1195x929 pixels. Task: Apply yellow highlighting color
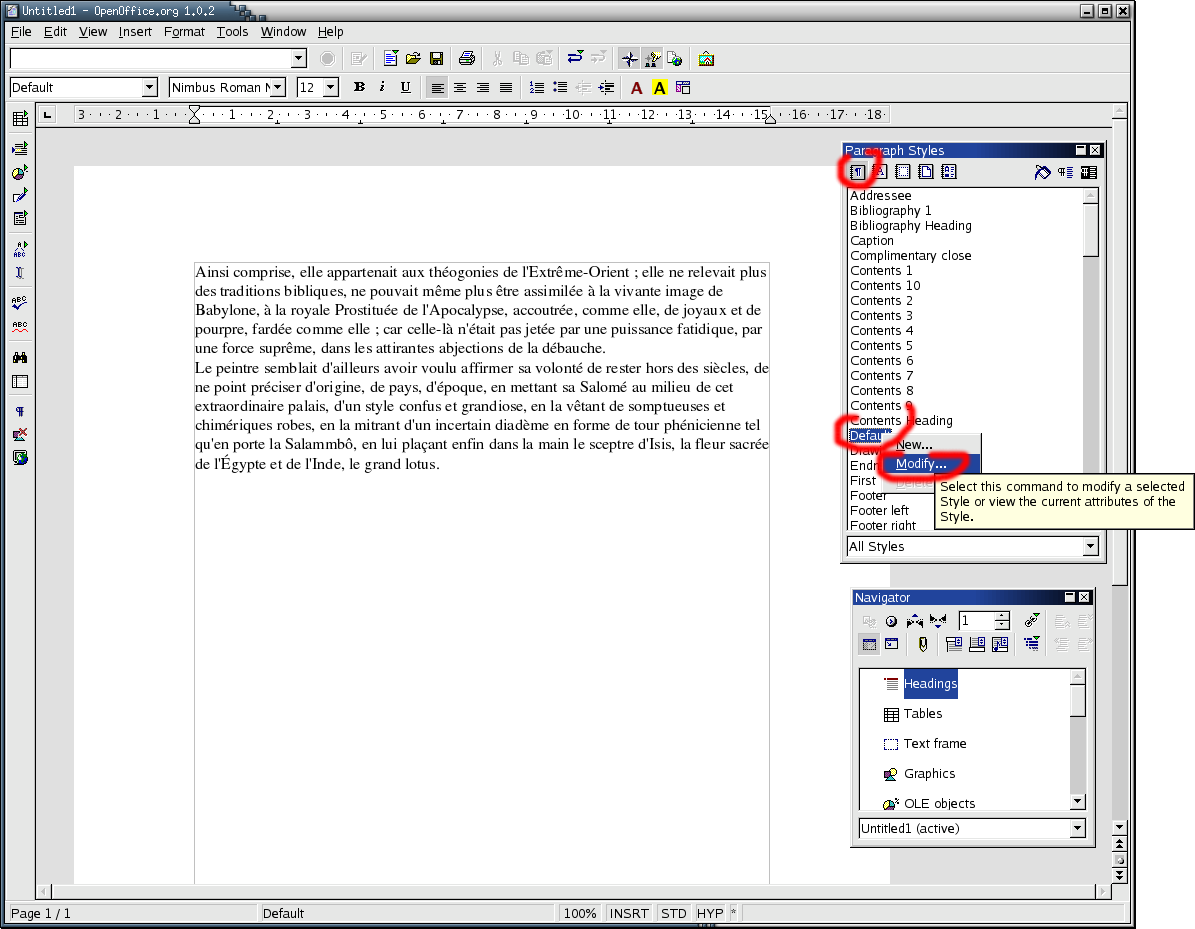point(660,88)
